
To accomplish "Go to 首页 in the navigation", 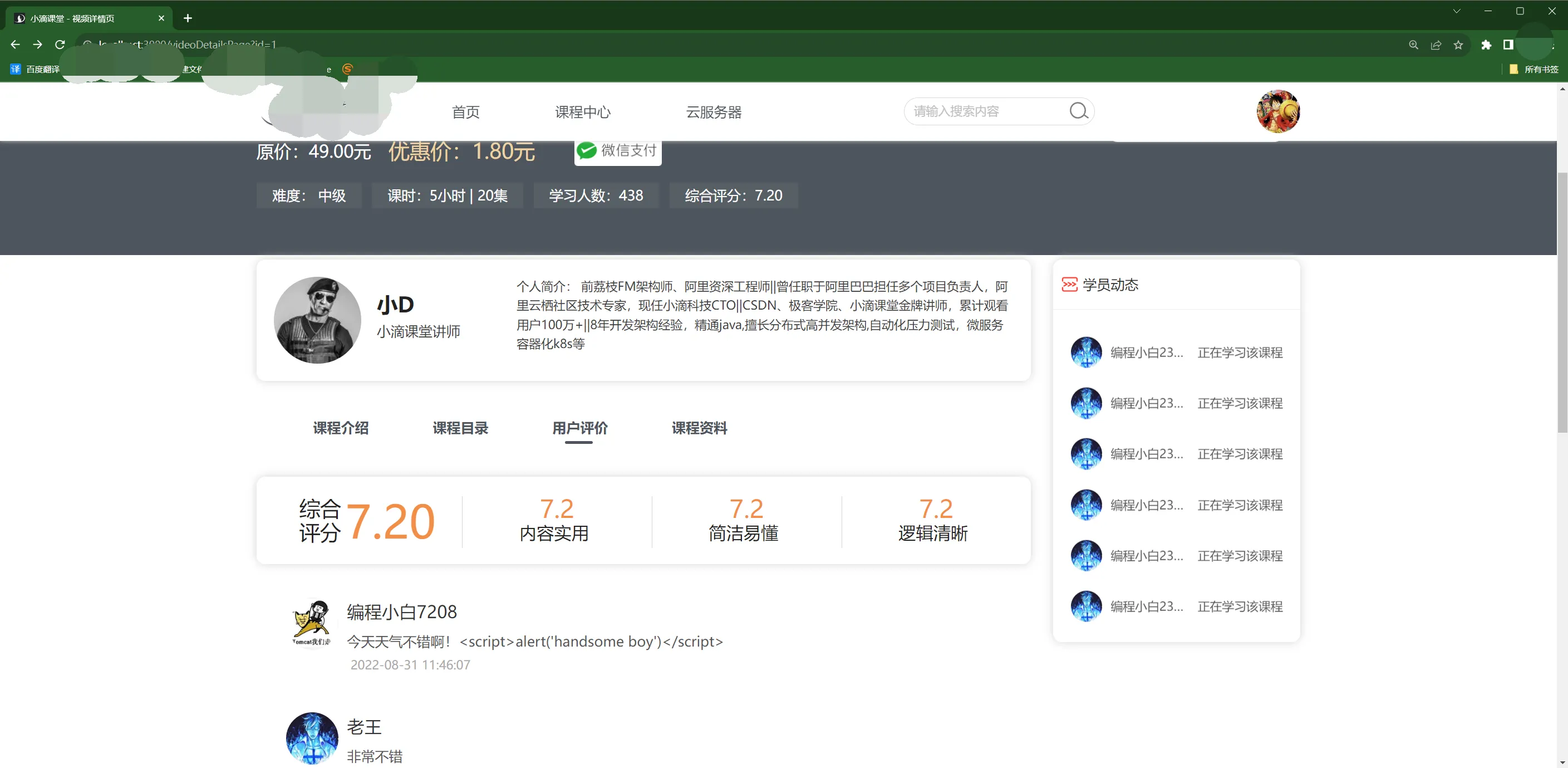I will (x=466, y=112).
